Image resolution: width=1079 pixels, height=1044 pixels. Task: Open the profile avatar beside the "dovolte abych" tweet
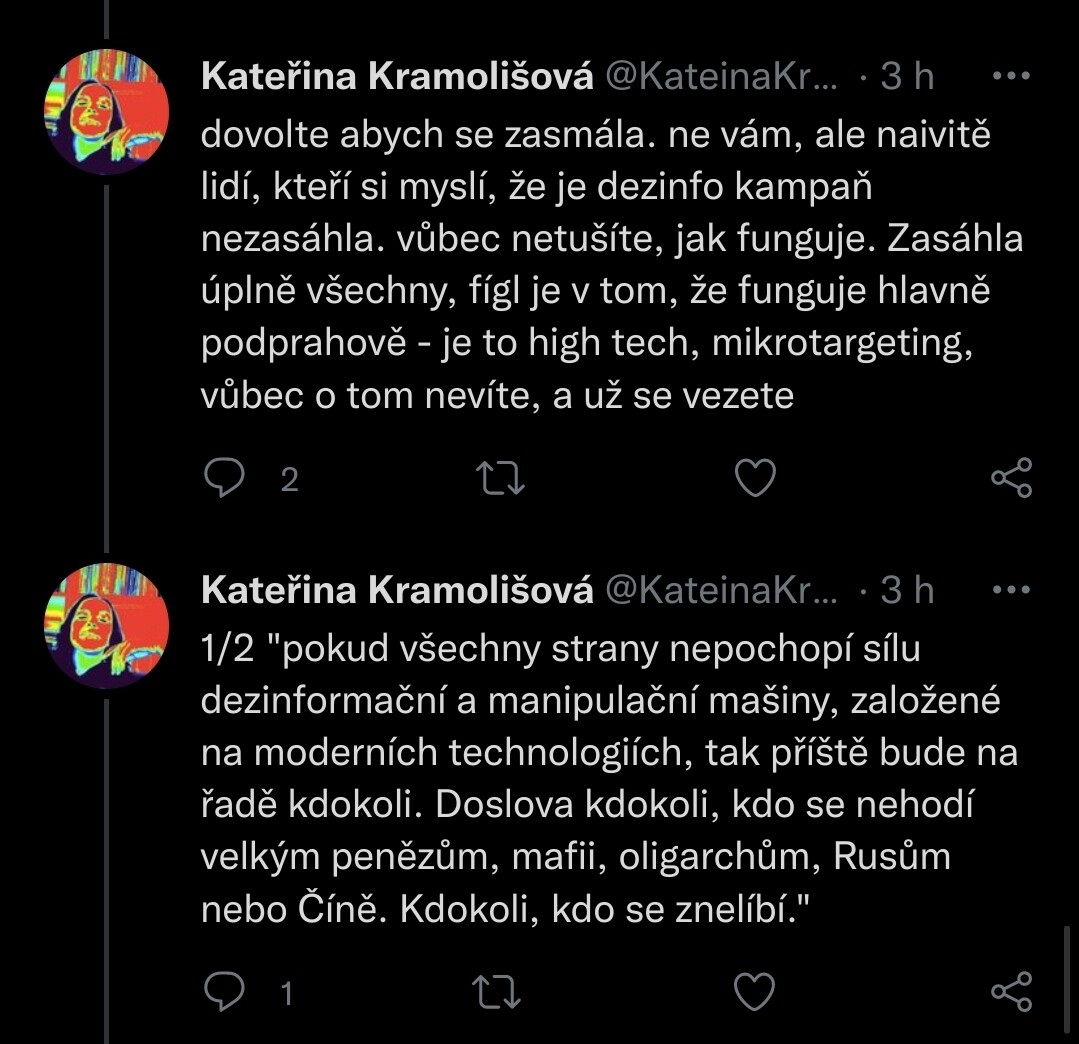[x=107, y=112]
